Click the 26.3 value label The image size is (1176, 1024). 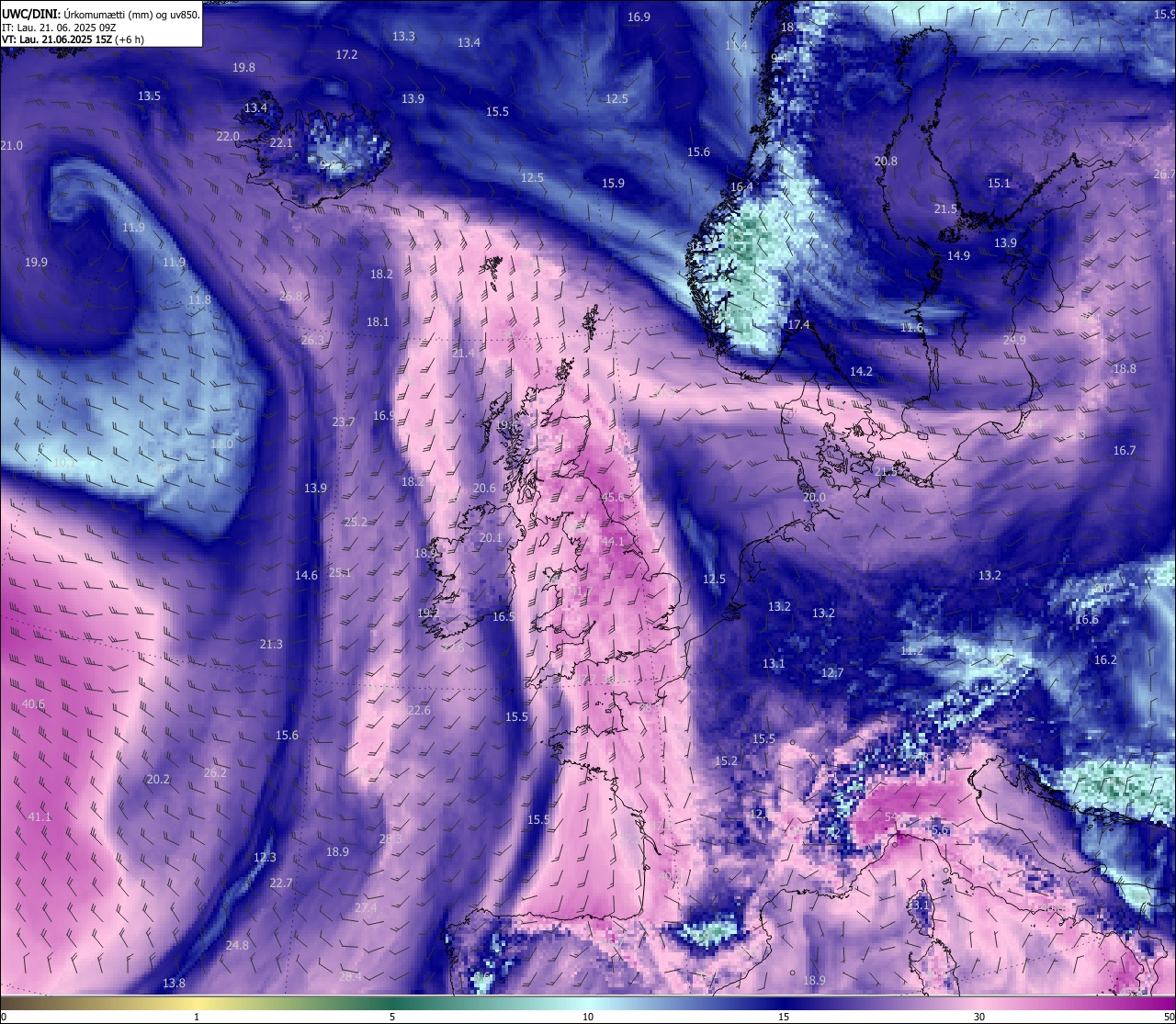pyautogui.click(x=312, y=341)
